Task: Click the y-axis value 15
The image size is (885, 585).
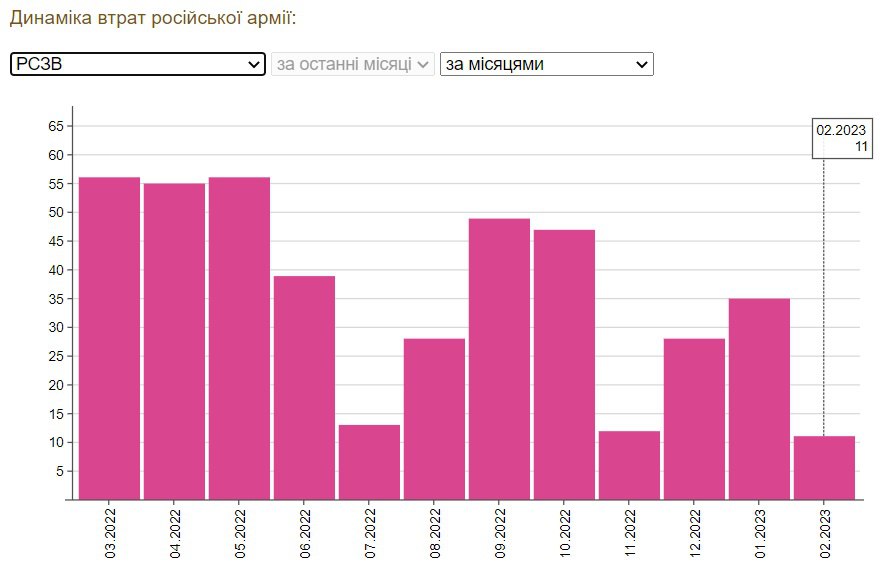Action: [56, 414]
